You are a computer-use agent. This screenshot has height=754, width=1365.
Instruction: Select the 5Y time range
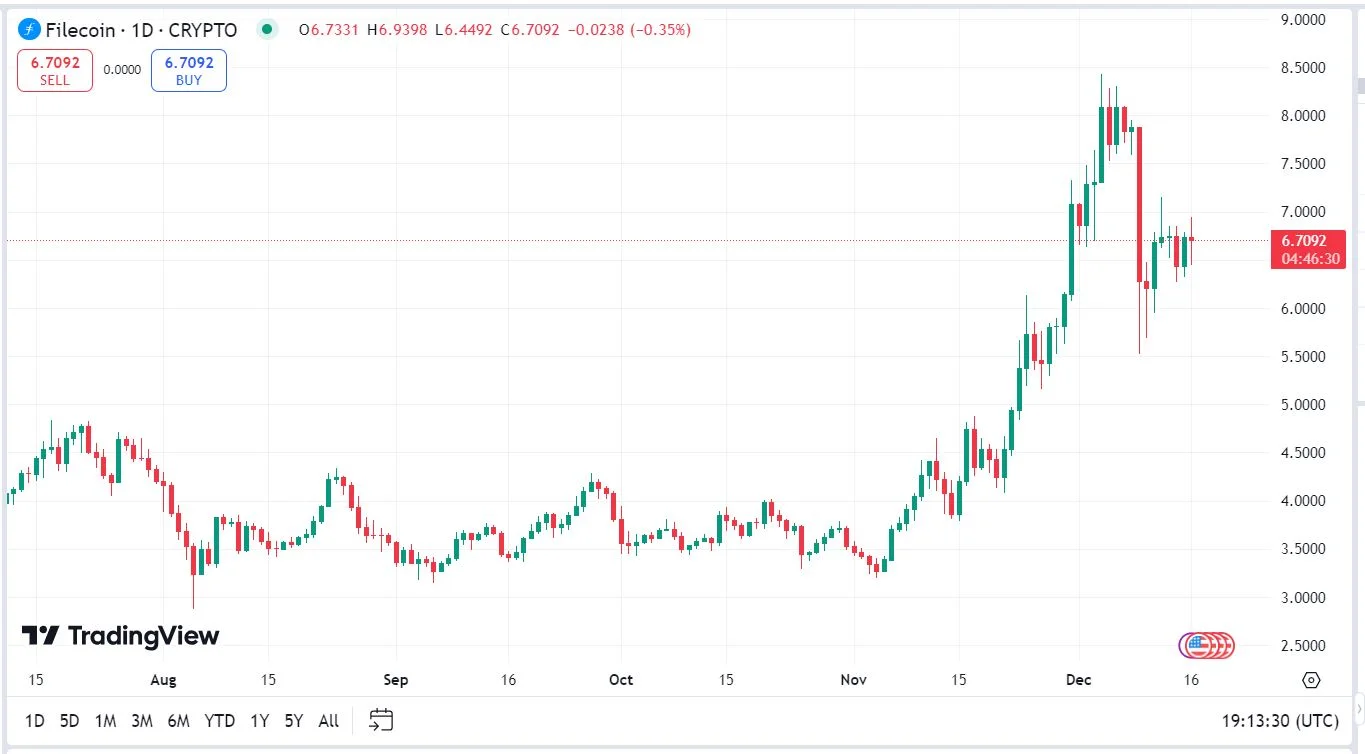pyautogui.click(x=293, y=721)
